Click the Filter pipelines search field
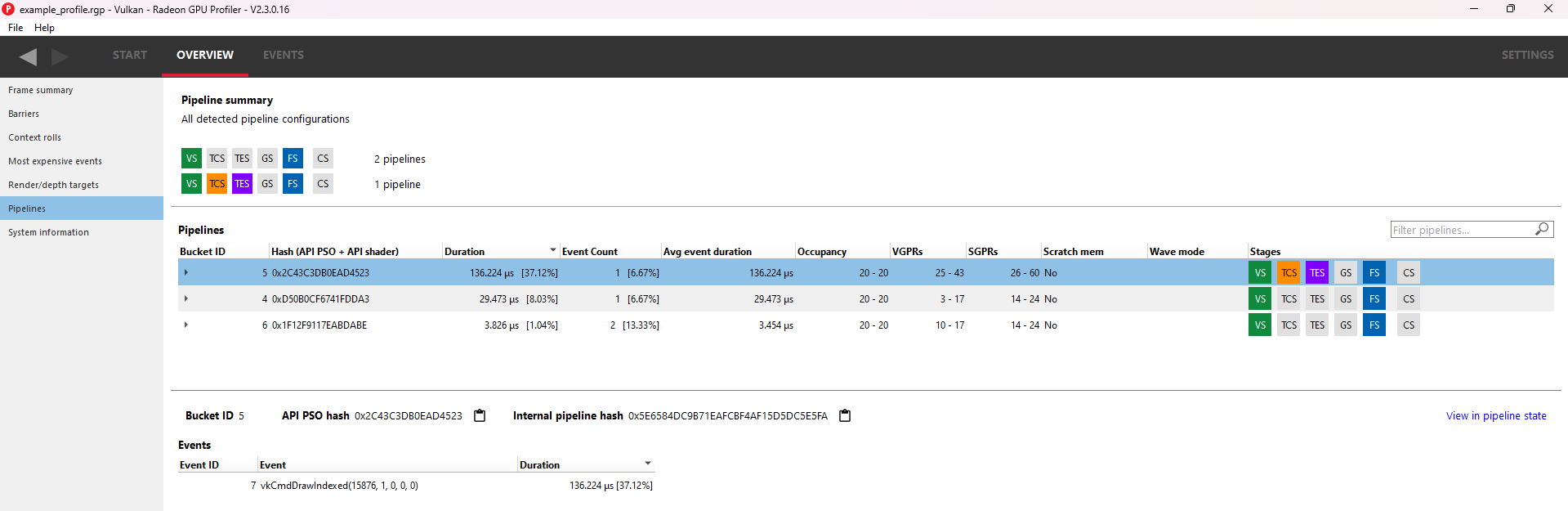Viewport: 1568px width, 511px height. point(1461,230)
